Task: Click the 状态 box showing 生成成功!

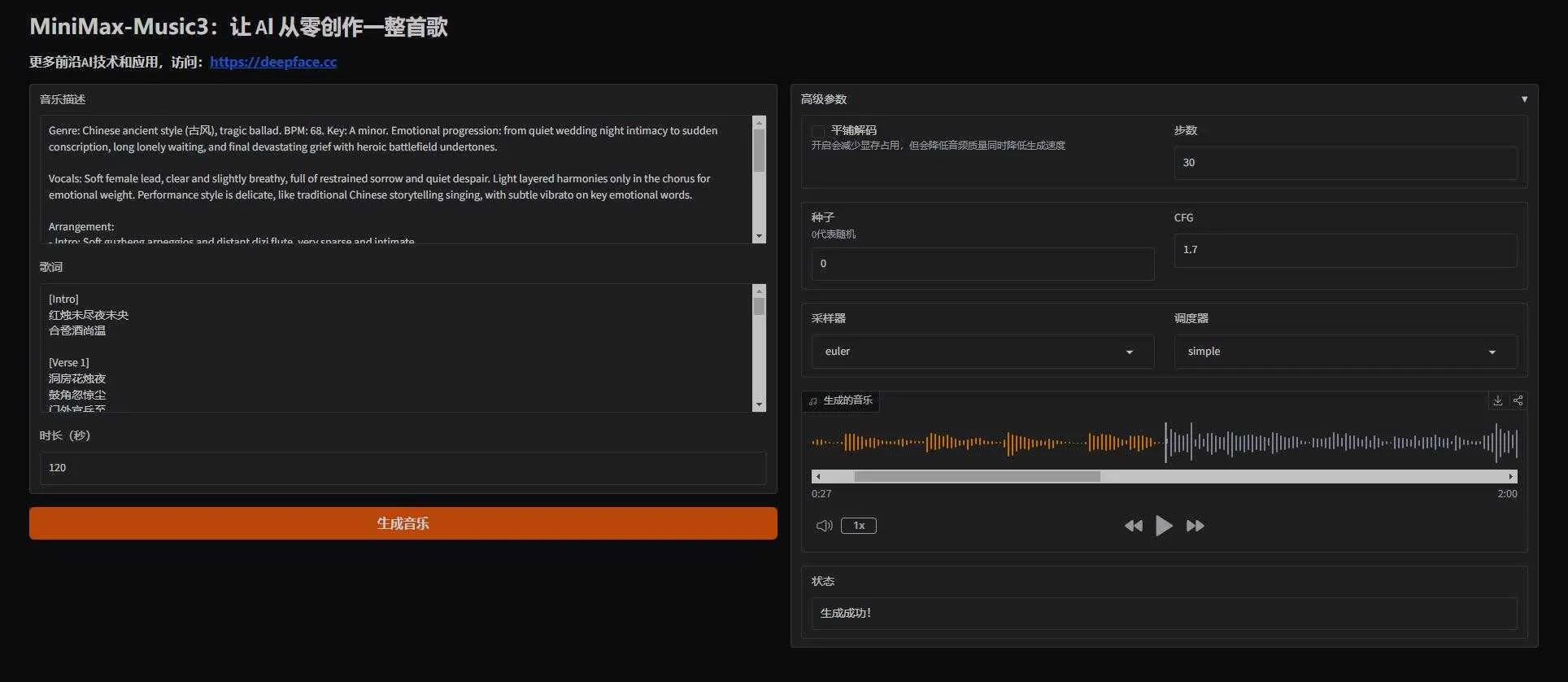Action: pyautogui.click(x=1164, y=614)
